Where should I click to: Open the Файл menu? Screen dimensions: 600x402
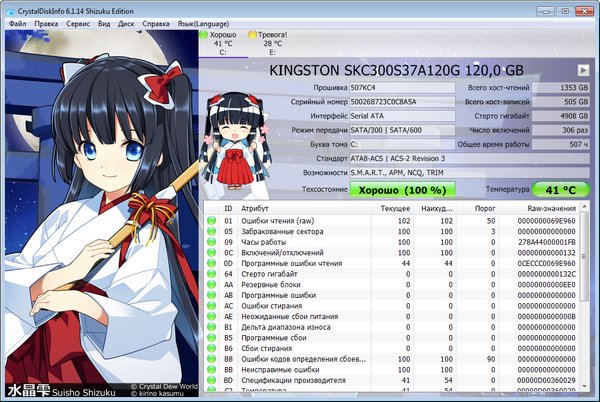(x=17, y=21)
